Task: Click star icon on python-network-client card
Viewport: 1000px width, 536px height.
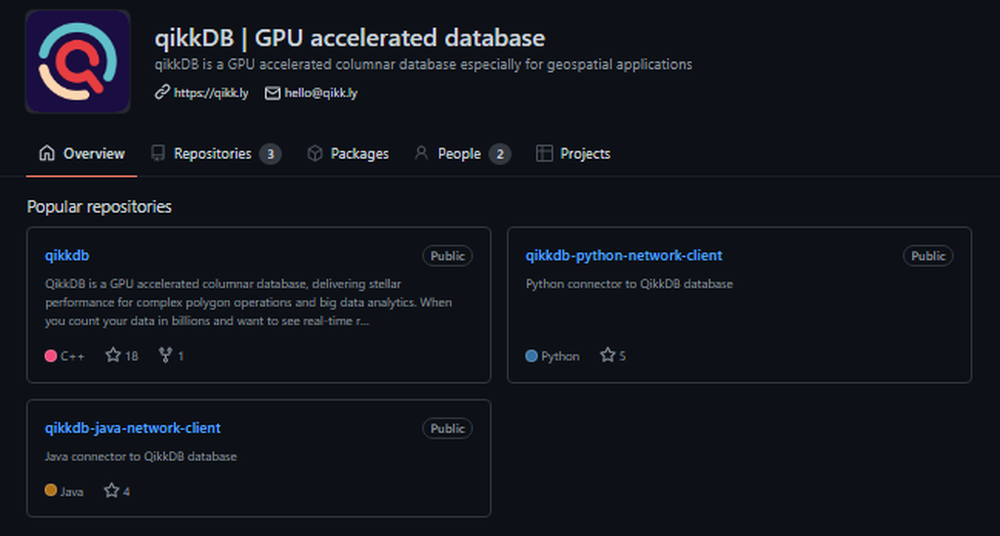Action: (608, 355)
